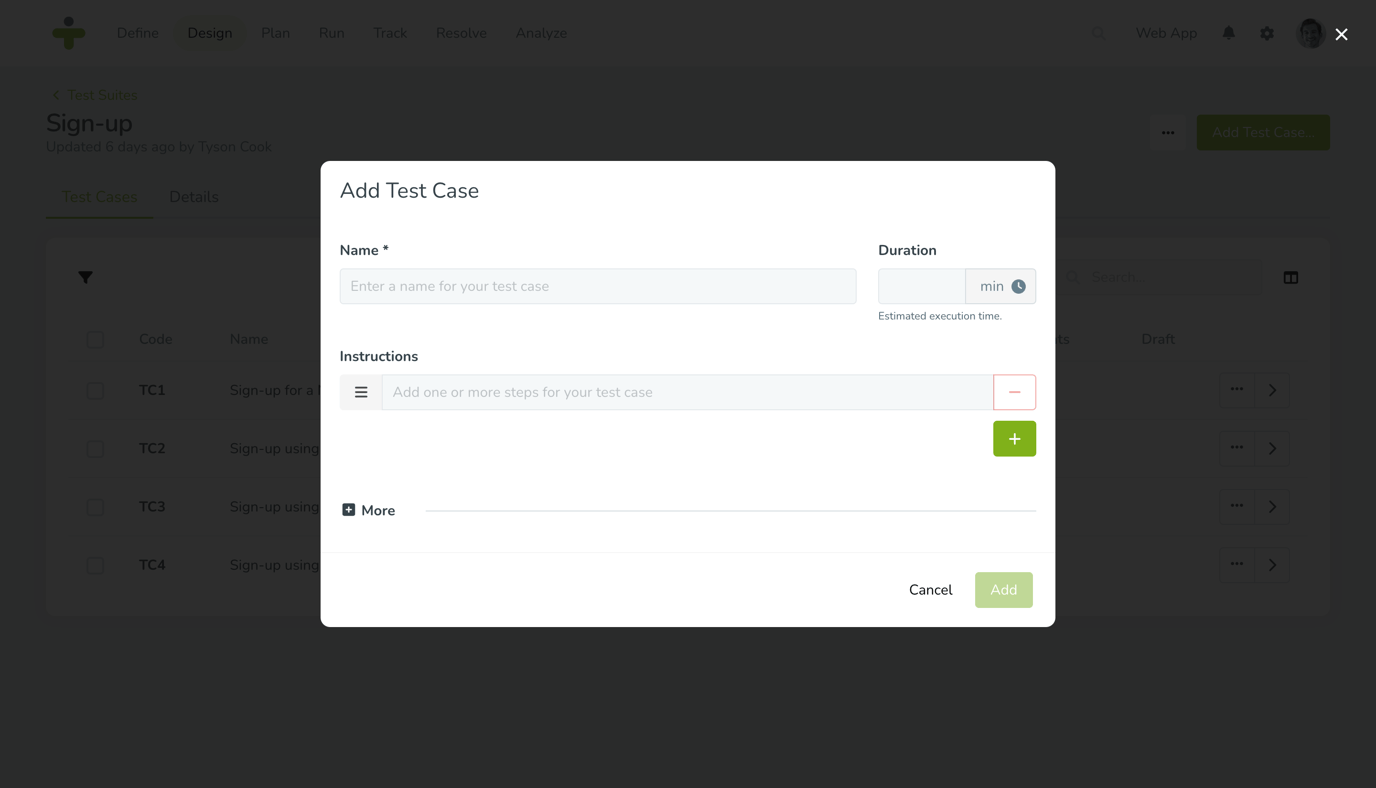Focus the test case Name field

(598, 286)
